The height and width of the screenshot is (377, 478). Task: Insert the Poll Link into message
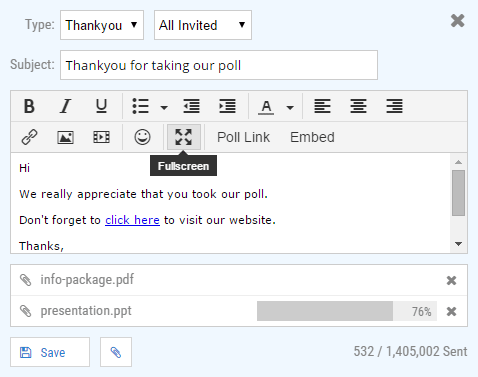pyautogui.click(x=243, y=137)
